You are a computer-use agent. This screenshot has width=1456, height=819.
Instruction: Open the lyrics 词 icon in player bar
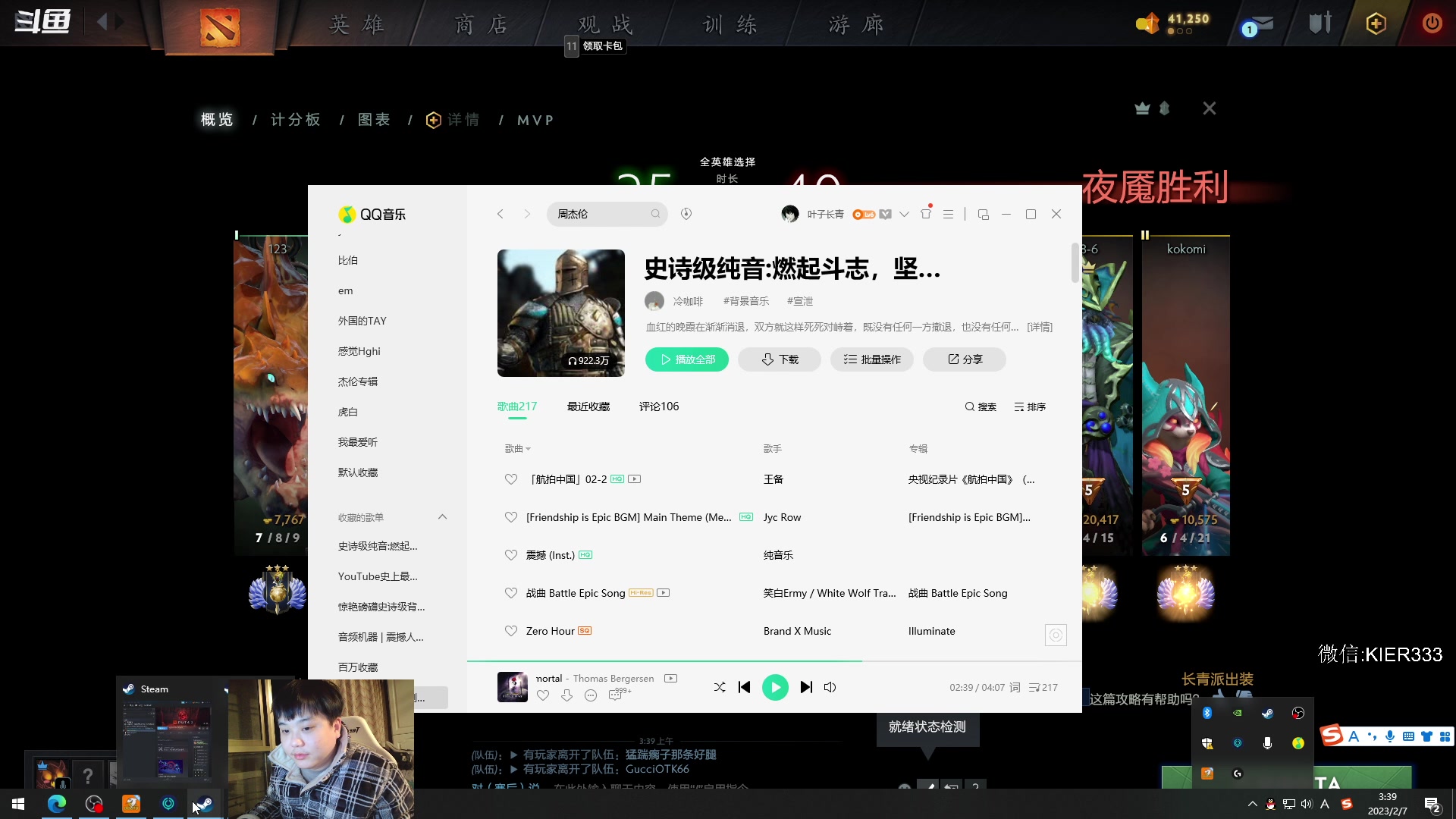tap(1015, 687)
